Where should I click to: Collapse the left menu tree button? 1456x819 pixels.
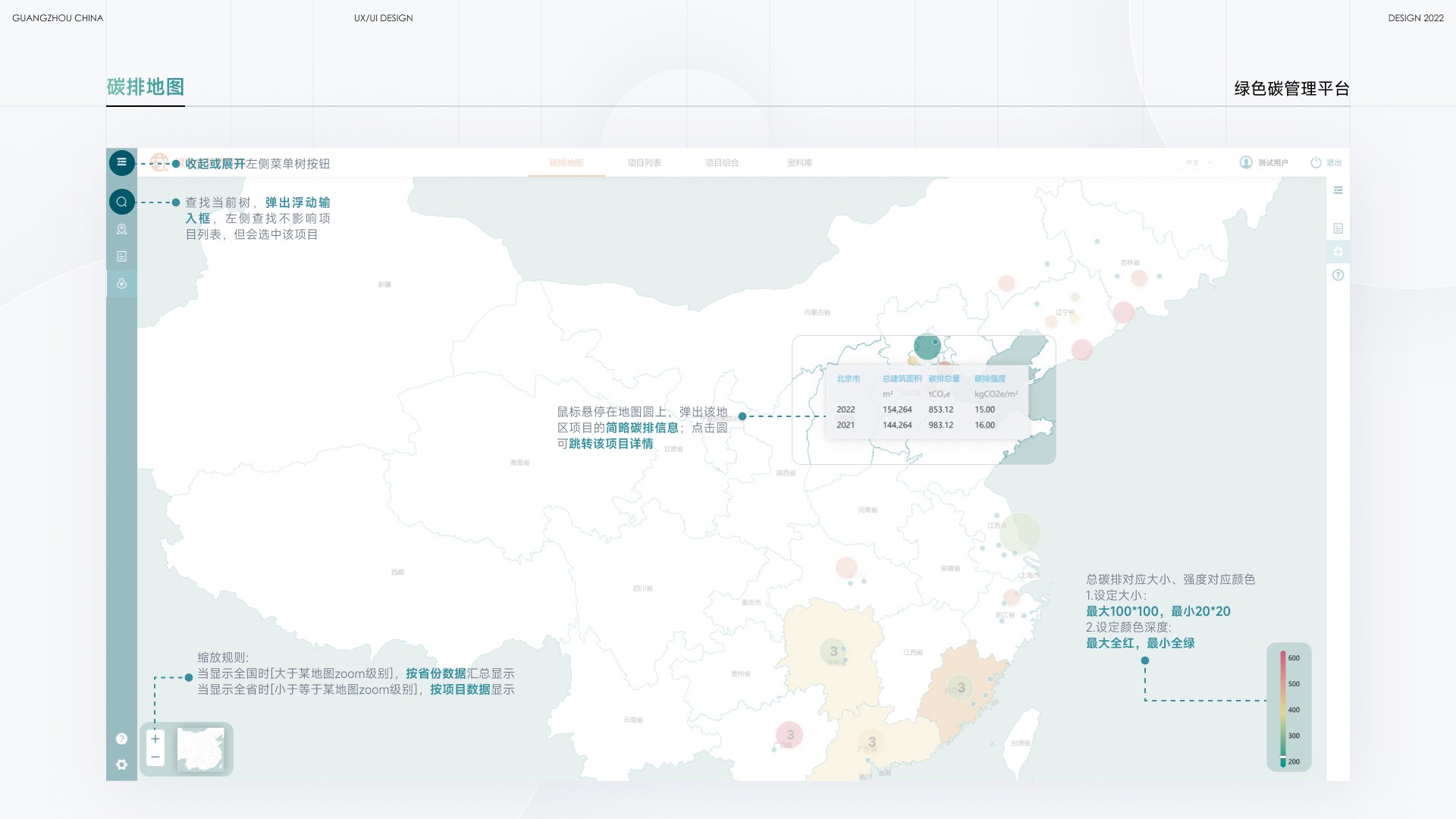(x=121, y=162)
